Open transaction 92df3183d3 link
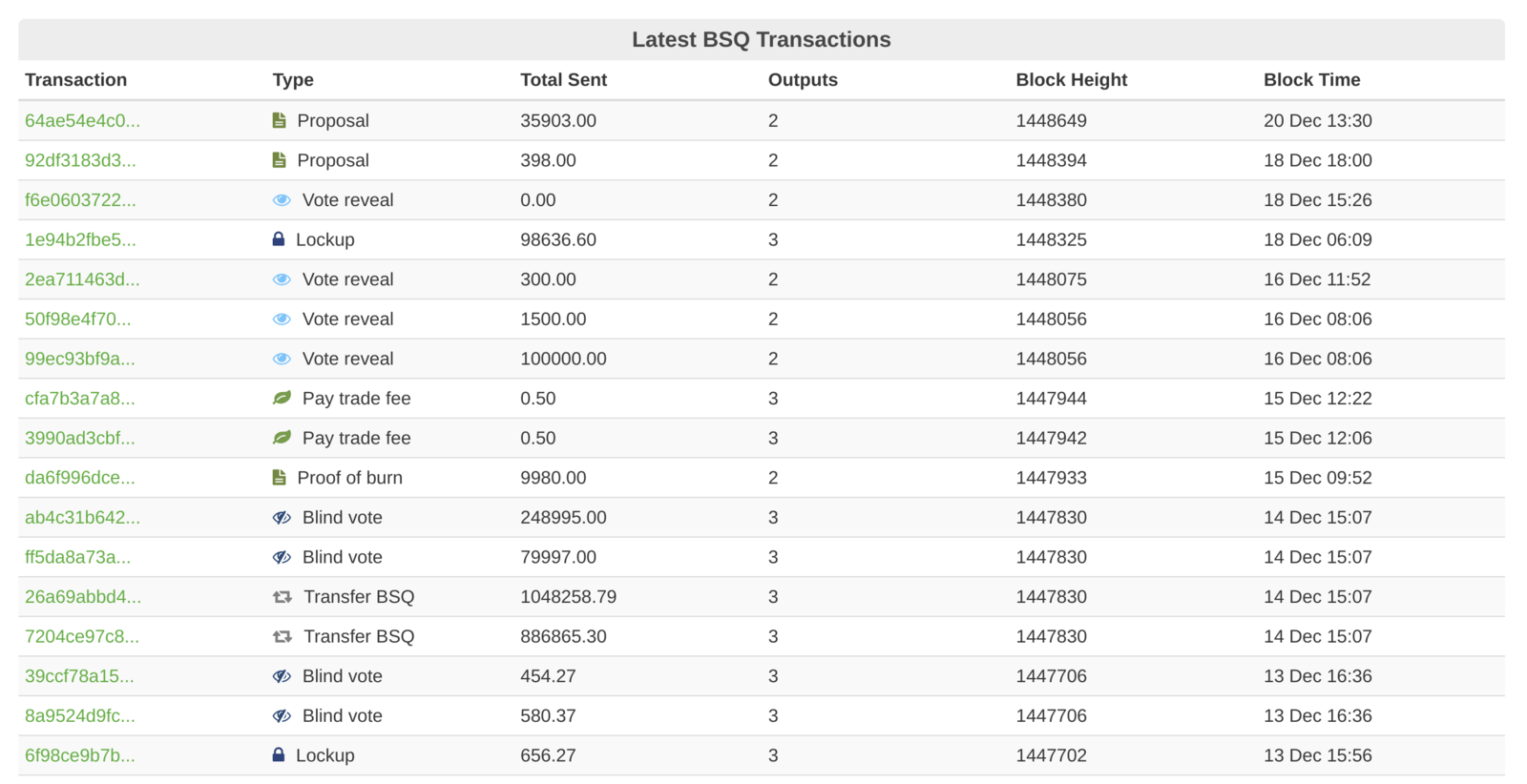The height and width of the screenshot is (784, 1527). point(80,160)
